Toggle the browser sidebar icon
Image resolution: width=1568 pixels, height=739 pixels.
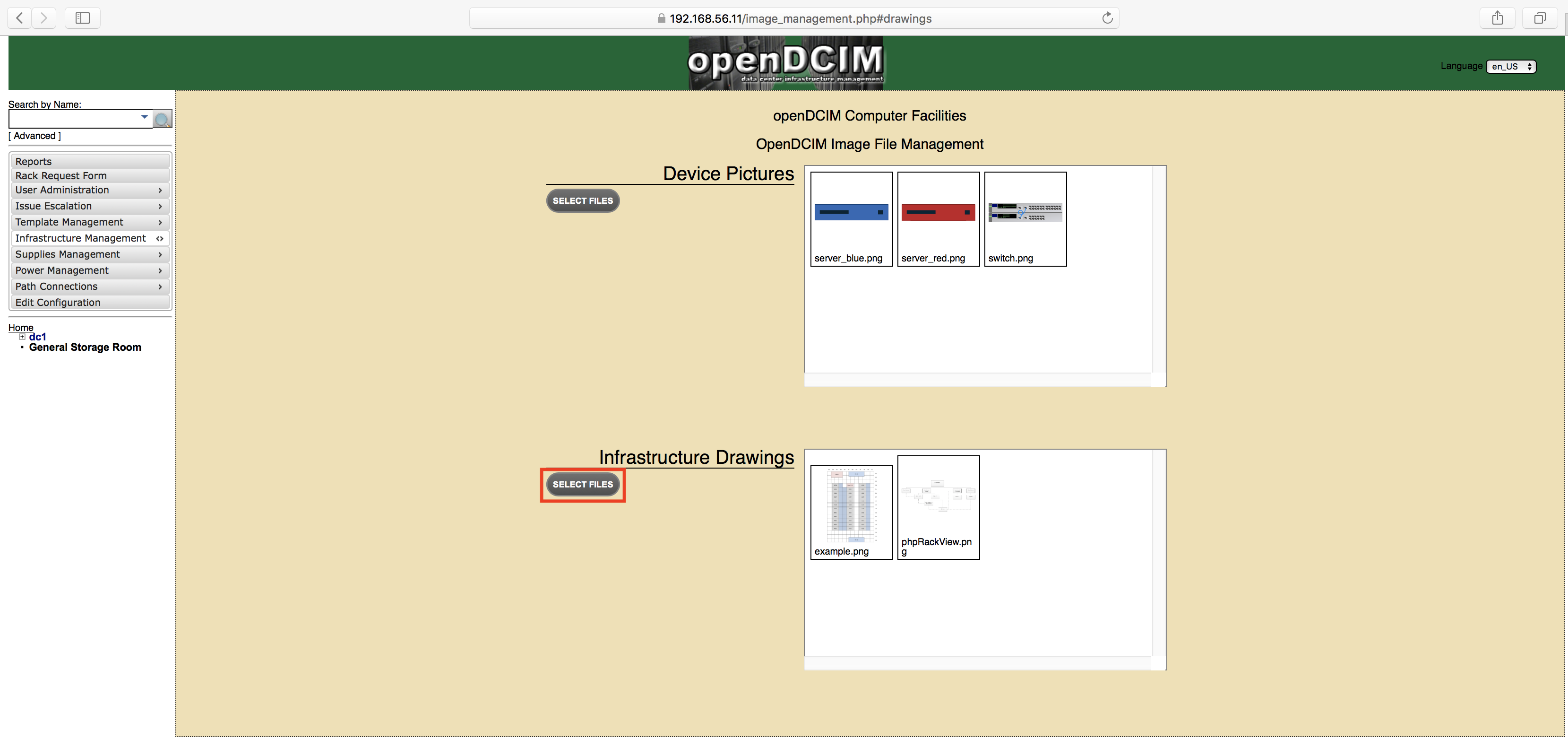coord(83,18)
